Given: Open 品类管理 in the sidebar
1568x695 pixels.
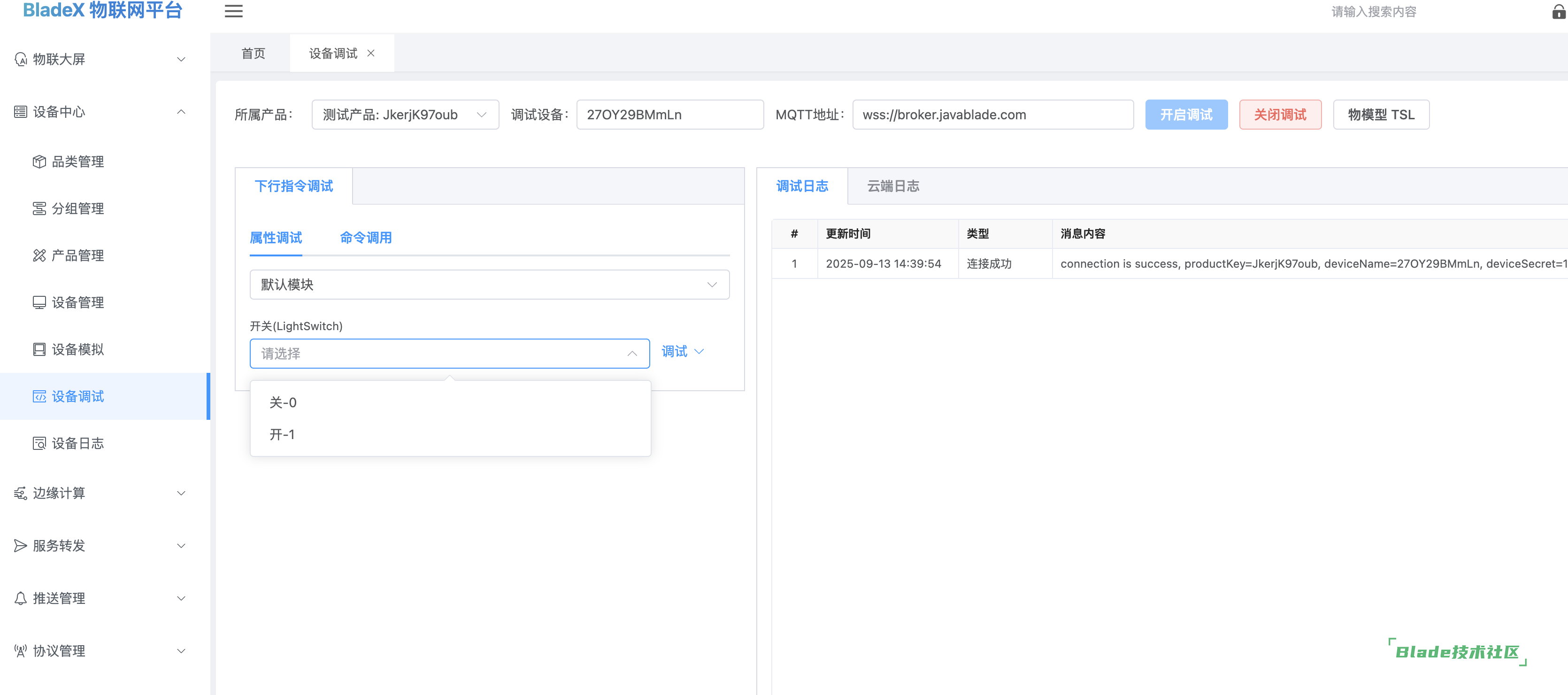Looking at the screenshot, I should click(105, 162).
